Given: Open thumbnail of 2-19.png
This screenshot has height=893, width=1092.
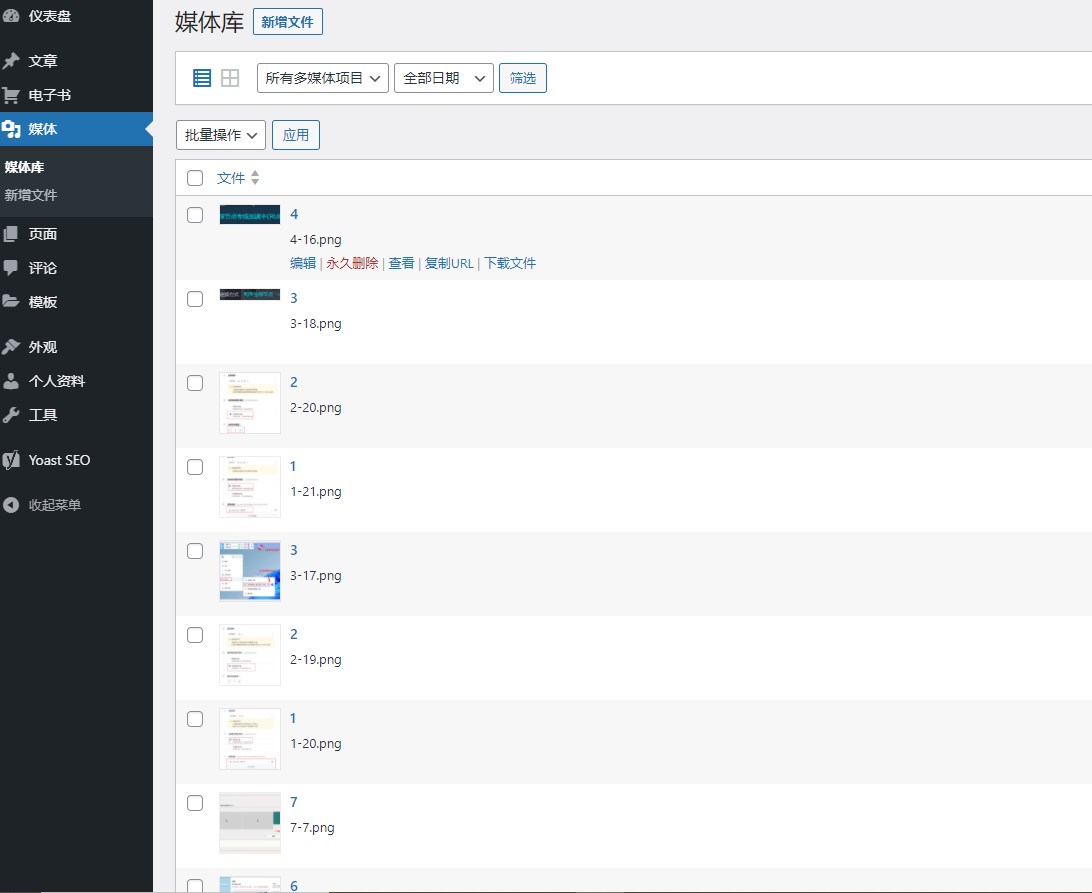Looking at the screenshot, I should point(250,655).
